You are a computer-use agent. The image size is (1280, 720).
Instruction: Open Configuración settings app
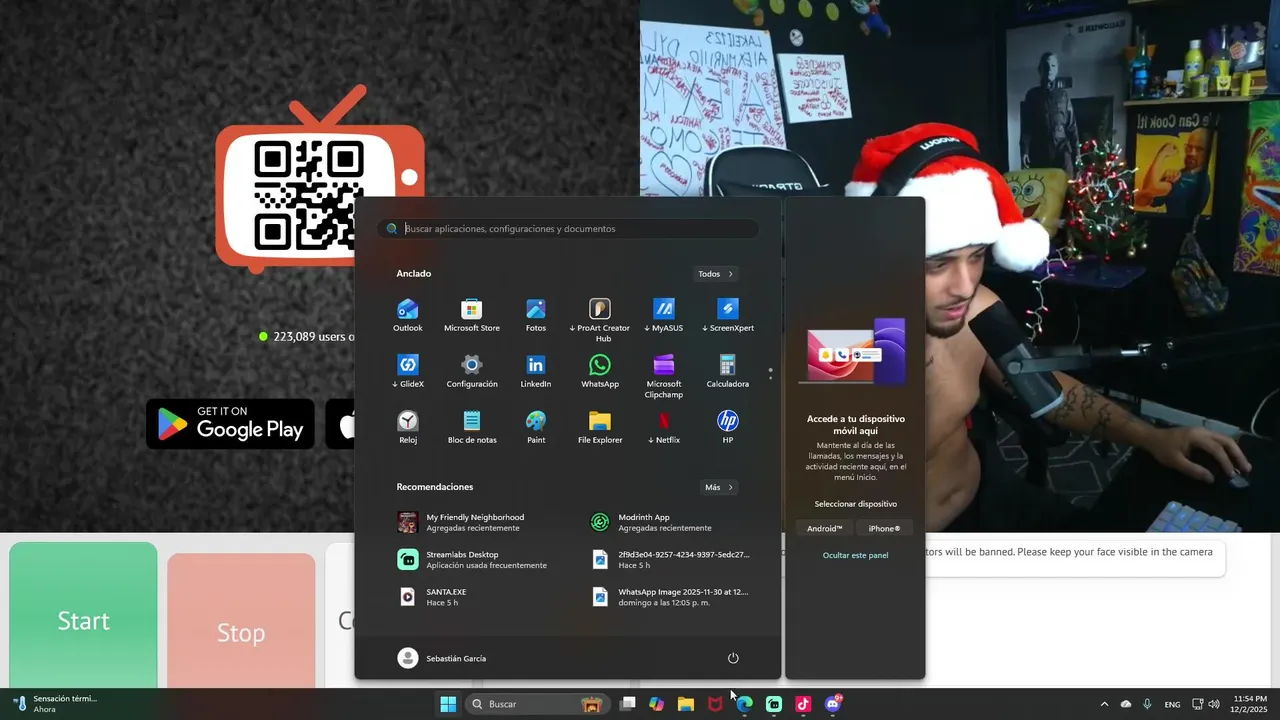(x=472, y=371)
